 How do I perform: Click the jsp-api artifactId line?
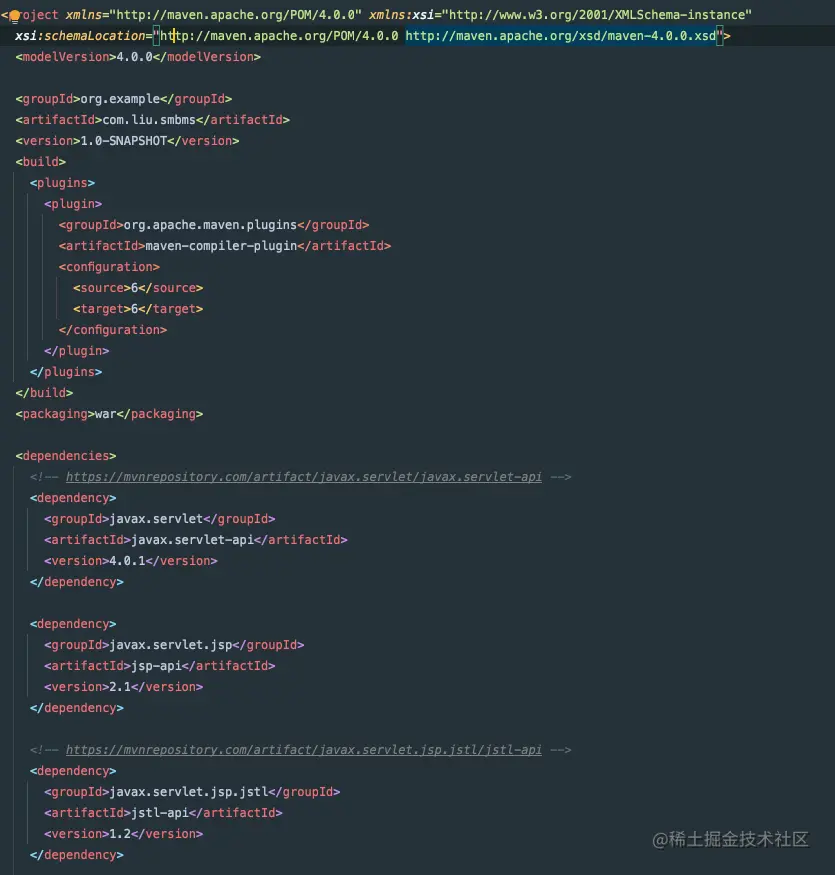160,666
